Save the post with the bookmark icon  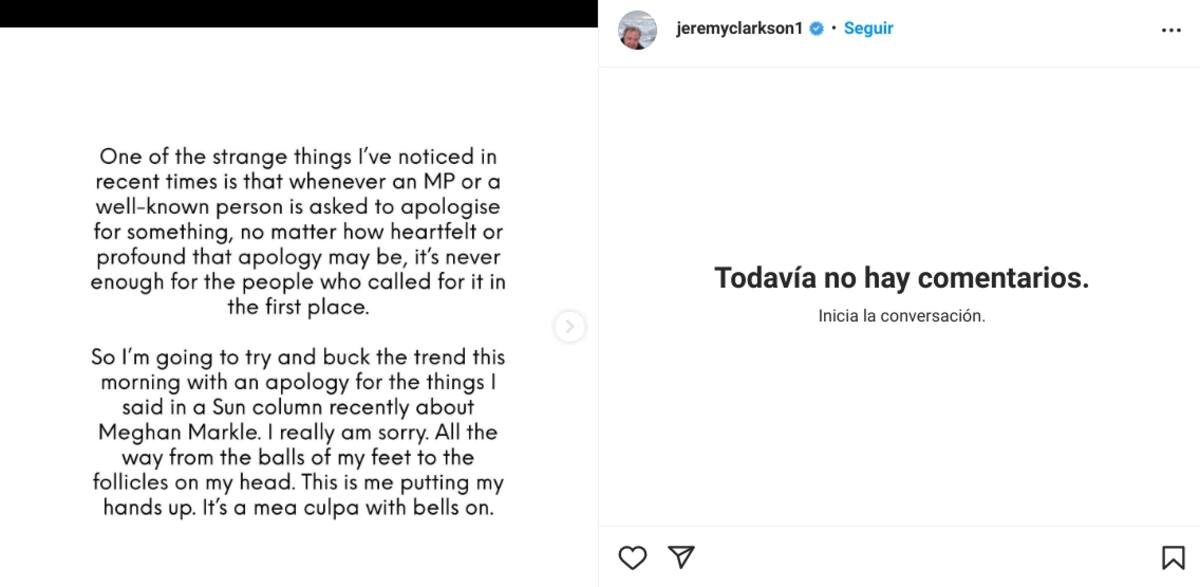click(1172, 557)
